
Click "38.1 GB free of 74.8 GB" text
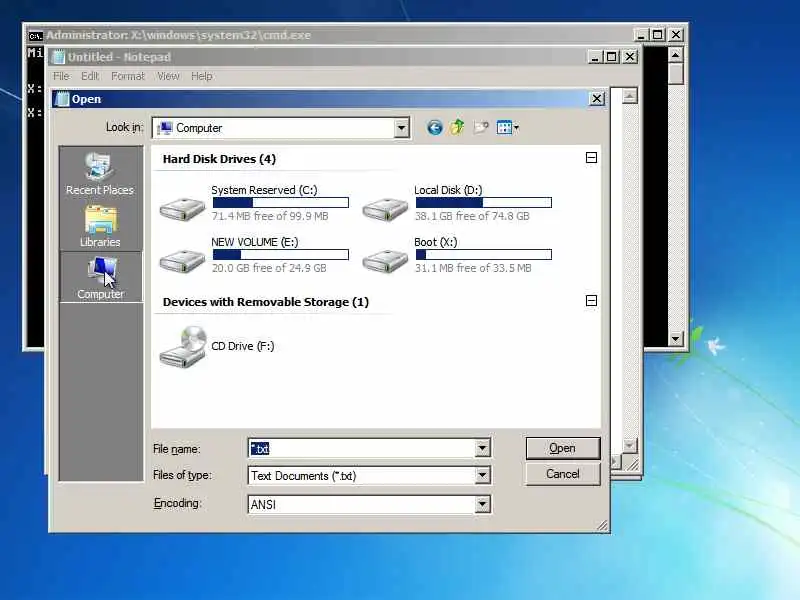[x=472, y=216]
